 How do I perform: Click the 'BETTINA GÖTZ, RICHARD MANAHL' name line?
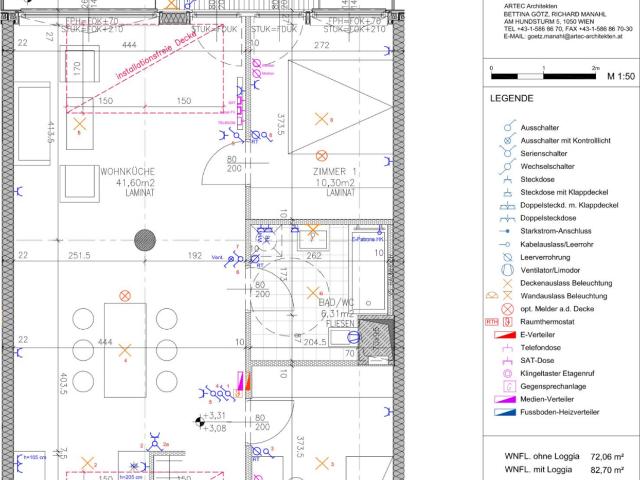(555, 14)
